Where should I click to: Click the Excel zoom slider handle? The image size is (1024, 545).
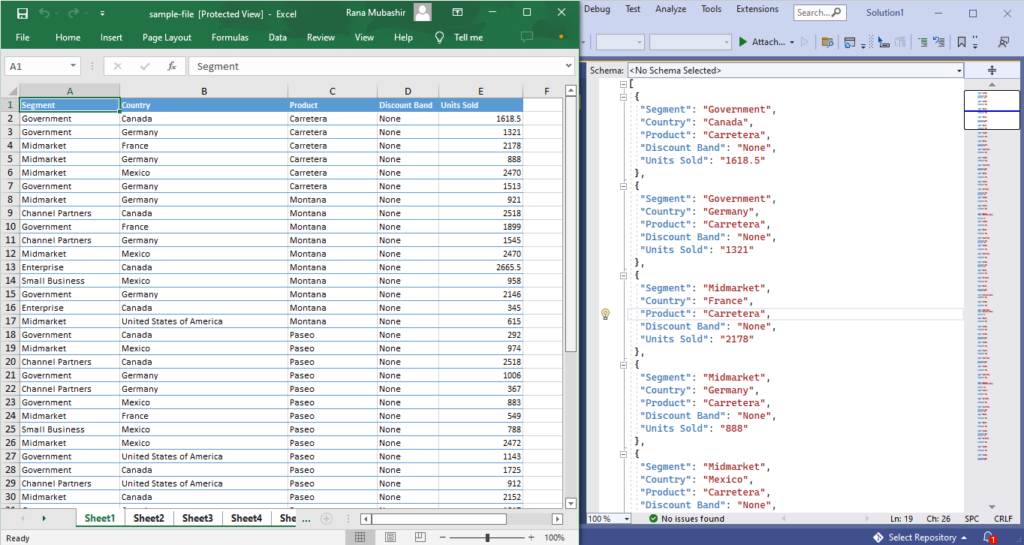pyautogui.click(x=487, y=537)
